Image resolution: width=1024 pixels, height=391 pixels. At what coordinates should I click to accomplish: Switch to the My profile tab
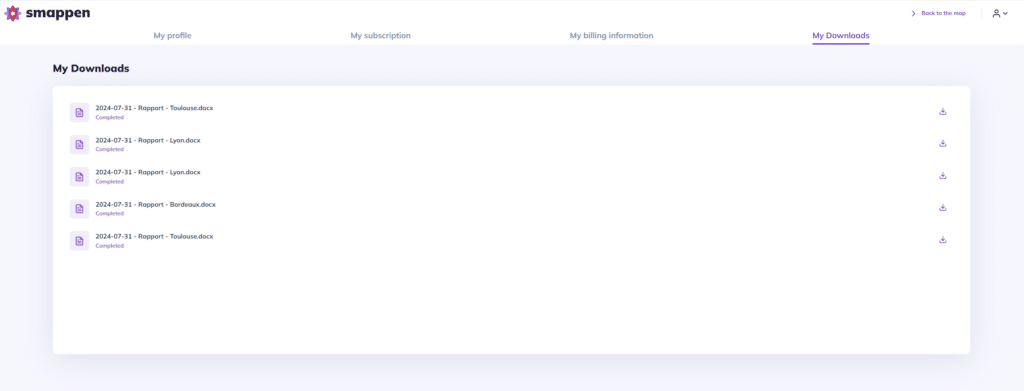click(x=172, y=35)
